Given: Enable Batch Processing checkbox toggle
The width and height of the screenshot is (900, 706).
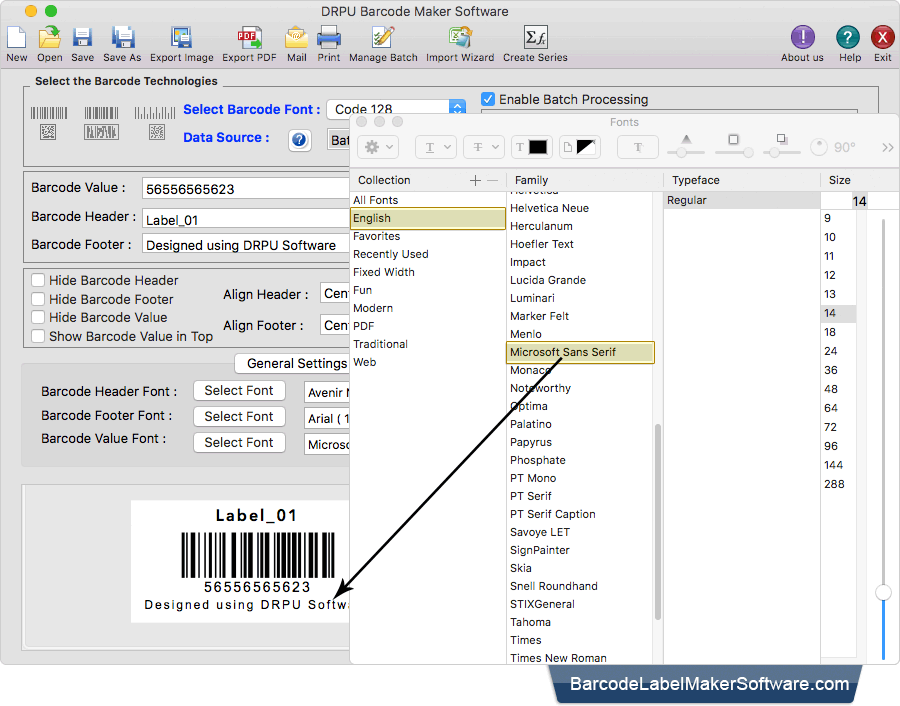Looking at the screenshot, I should [x=488, y=99].
